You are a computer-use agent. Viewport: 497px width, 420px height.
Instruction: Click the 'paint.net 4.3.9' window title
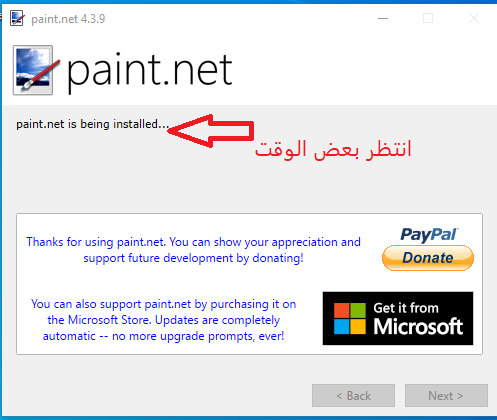(x=68, y=19)
